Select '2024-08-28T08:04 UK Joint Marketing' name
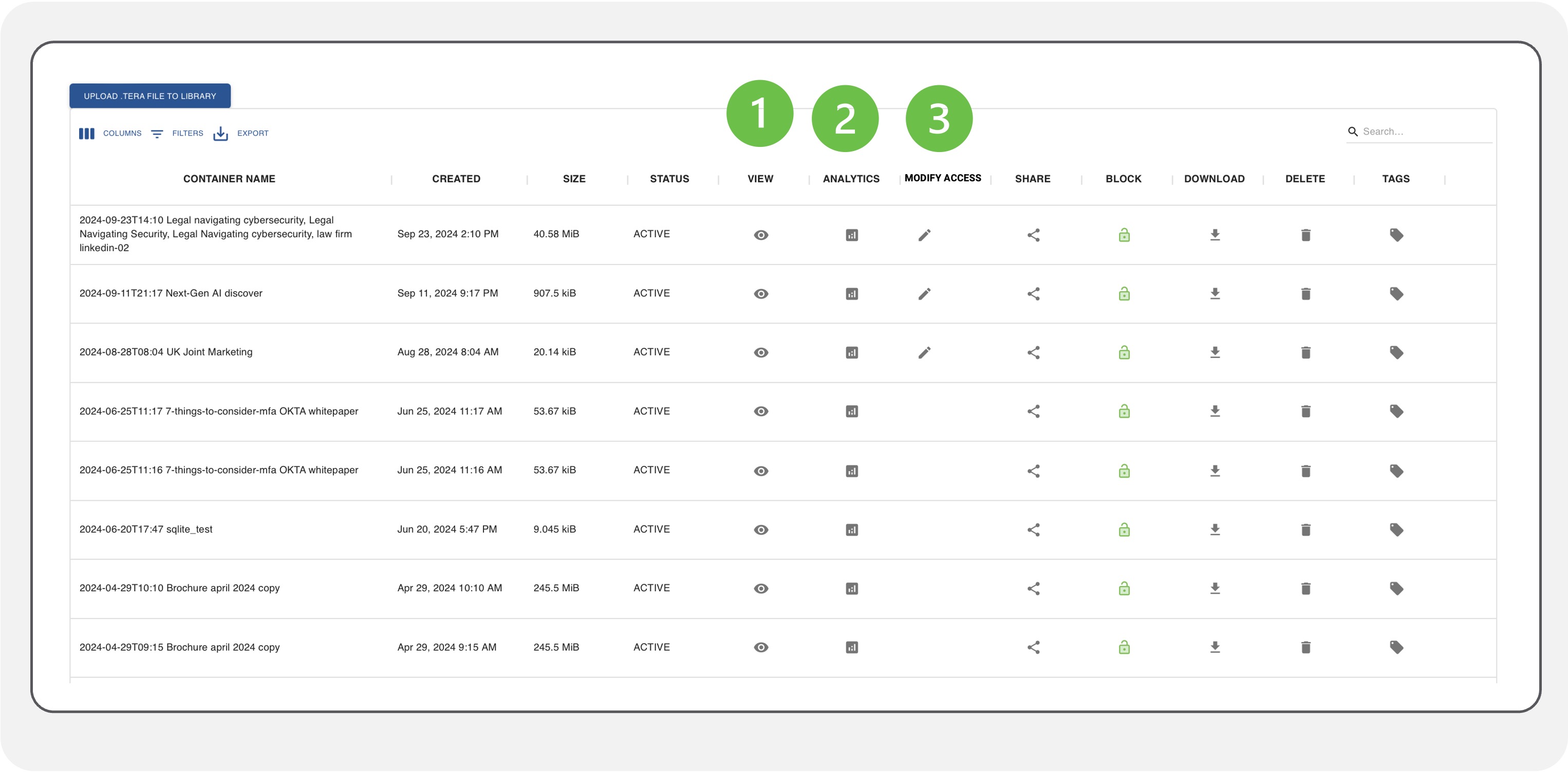The width and height of the screenshot is (1568, 772). click(x=165, y=352)
